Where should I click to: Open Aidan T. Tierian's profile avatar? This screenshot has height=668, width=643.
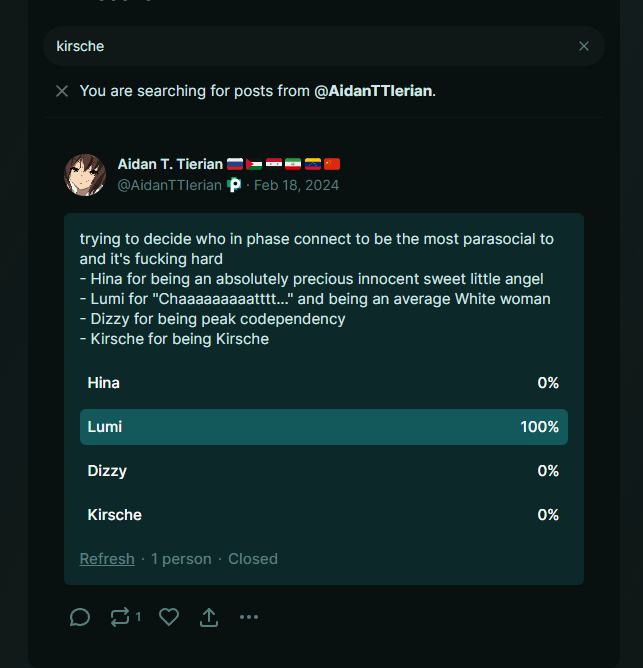click(x=85, y=175)
